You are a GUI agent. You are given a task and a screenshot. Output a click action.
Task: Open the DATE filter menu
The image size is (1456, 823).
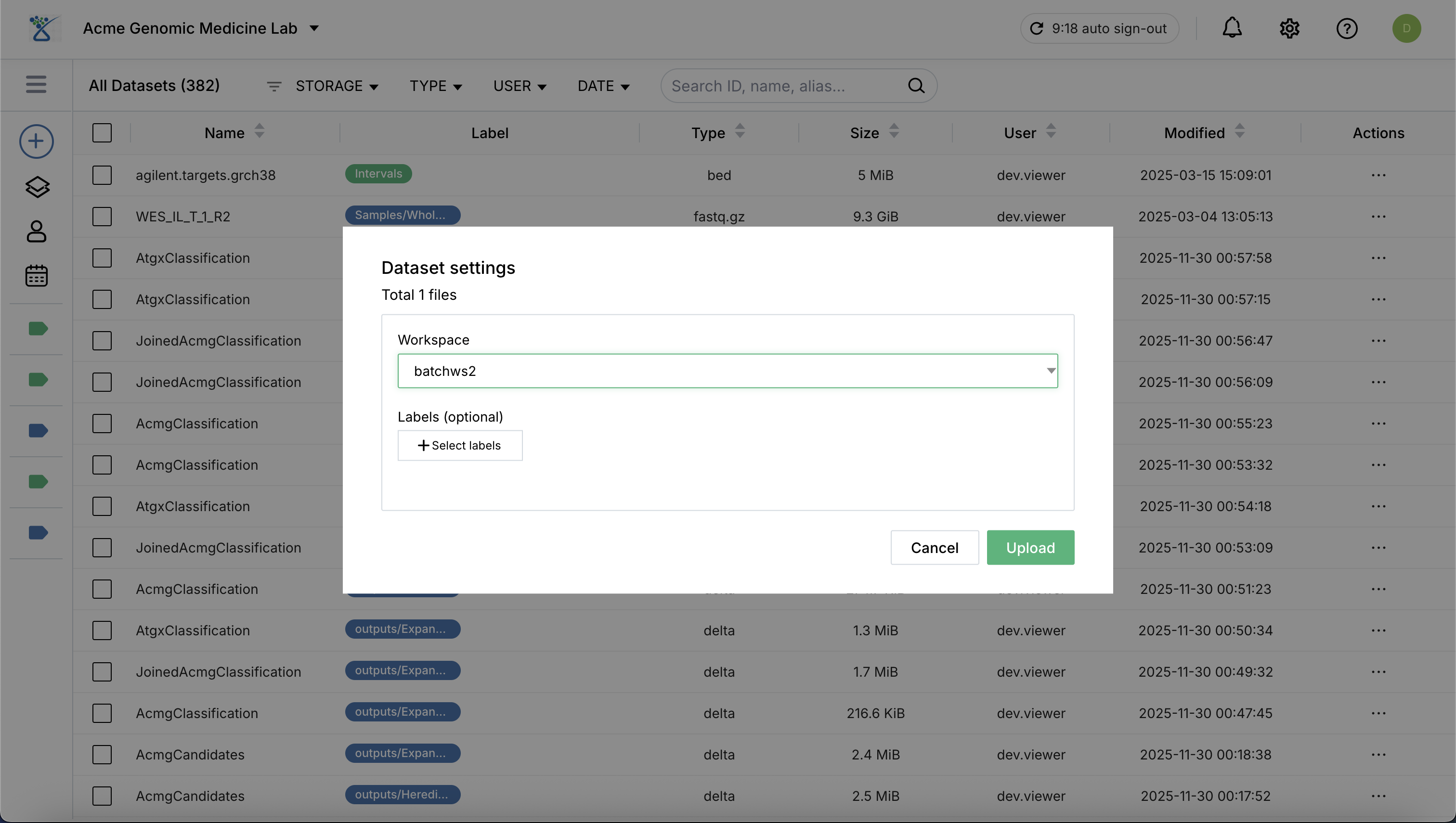603,86
